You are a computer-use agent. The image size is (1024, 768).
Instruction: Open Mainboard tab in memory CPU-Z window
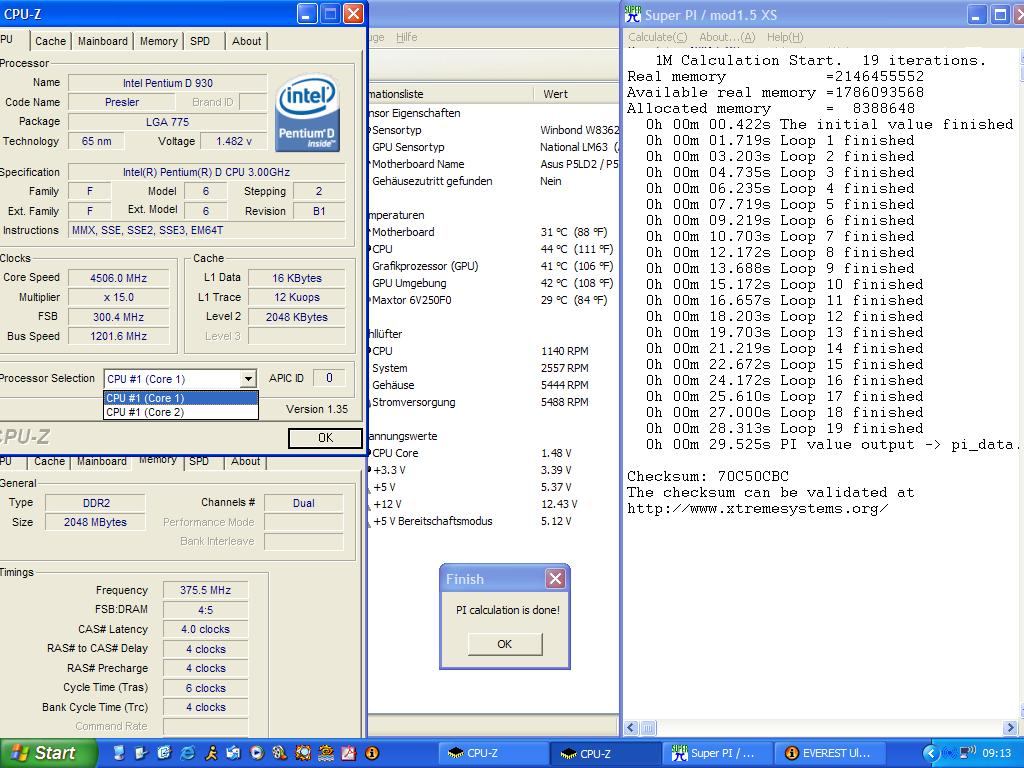(x=102, y=461)
